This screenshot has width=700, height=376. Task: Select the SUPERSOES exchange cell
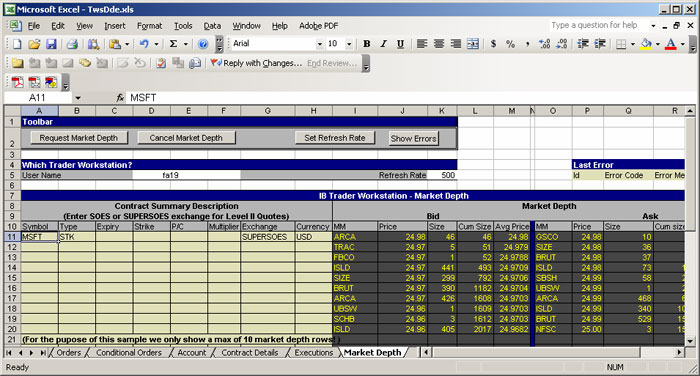pos(268,237)
